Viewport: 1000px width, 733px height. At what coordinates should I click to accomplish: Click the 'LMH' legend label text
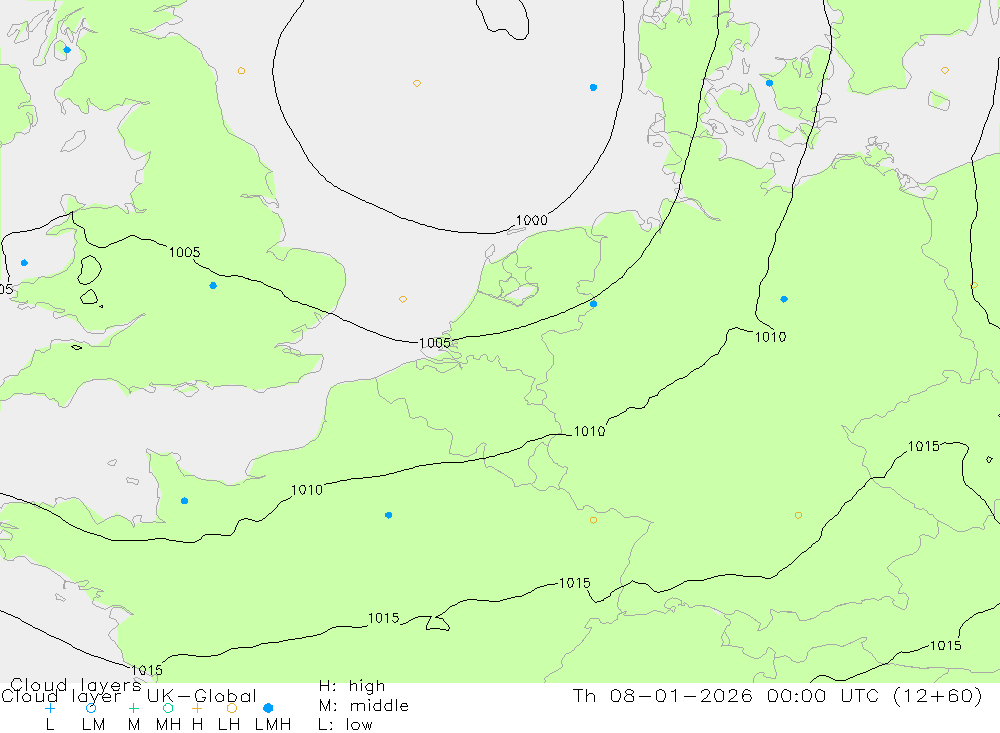(273, 725)
